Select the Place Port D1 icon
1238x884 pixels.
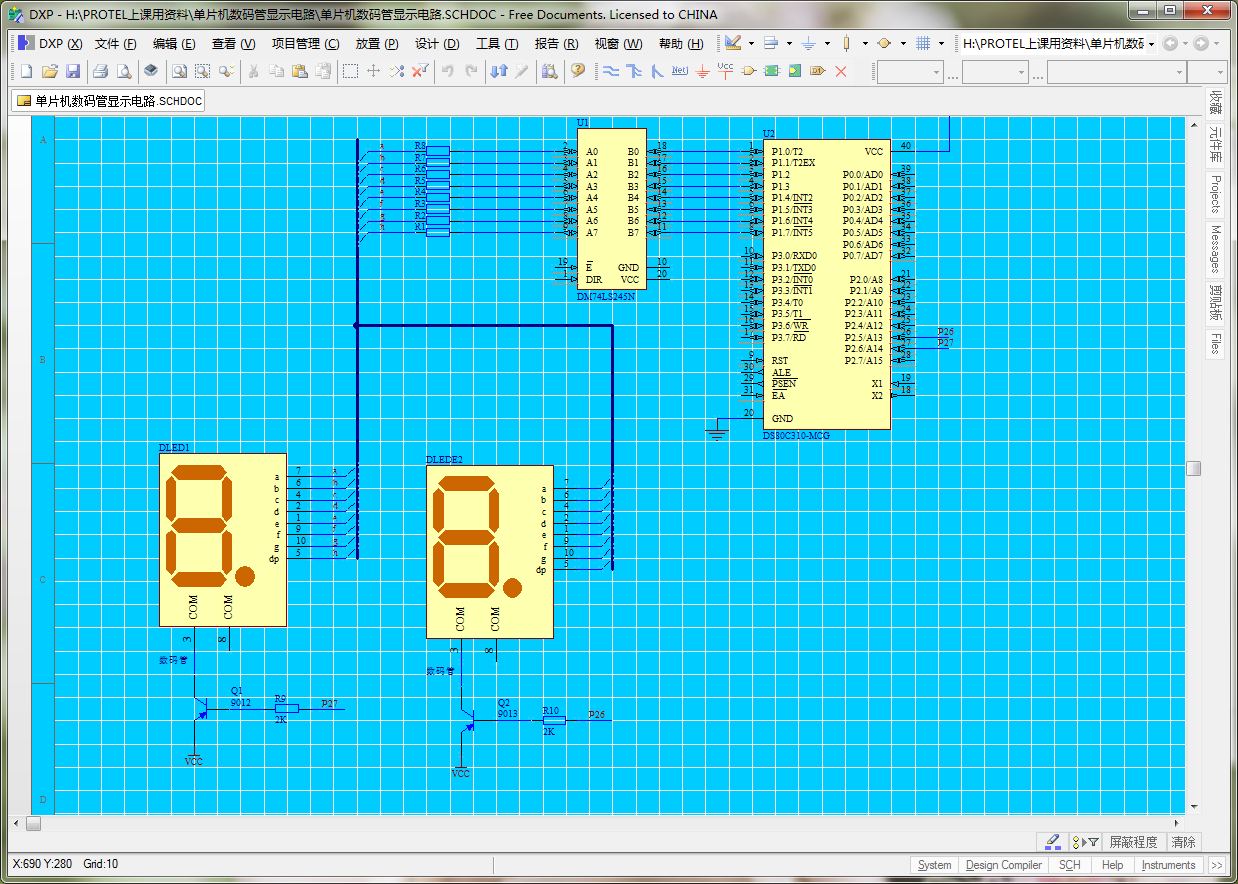(818, 71)
